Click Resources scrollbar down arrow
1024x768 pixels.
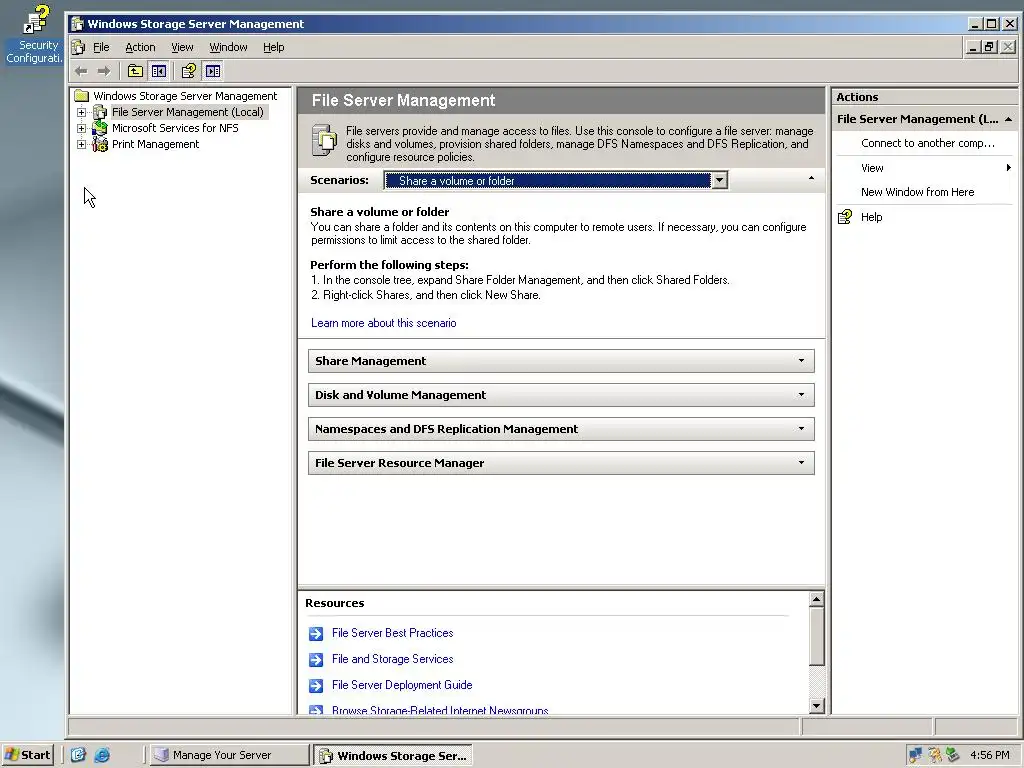816,705
